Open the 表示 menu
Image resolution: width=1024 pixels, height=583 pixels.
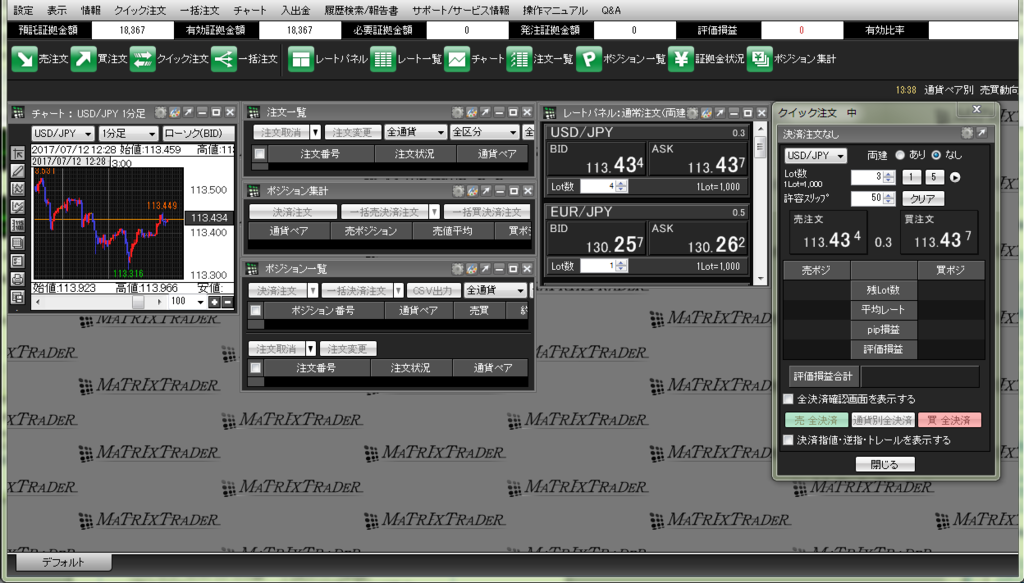click(57, 10)
